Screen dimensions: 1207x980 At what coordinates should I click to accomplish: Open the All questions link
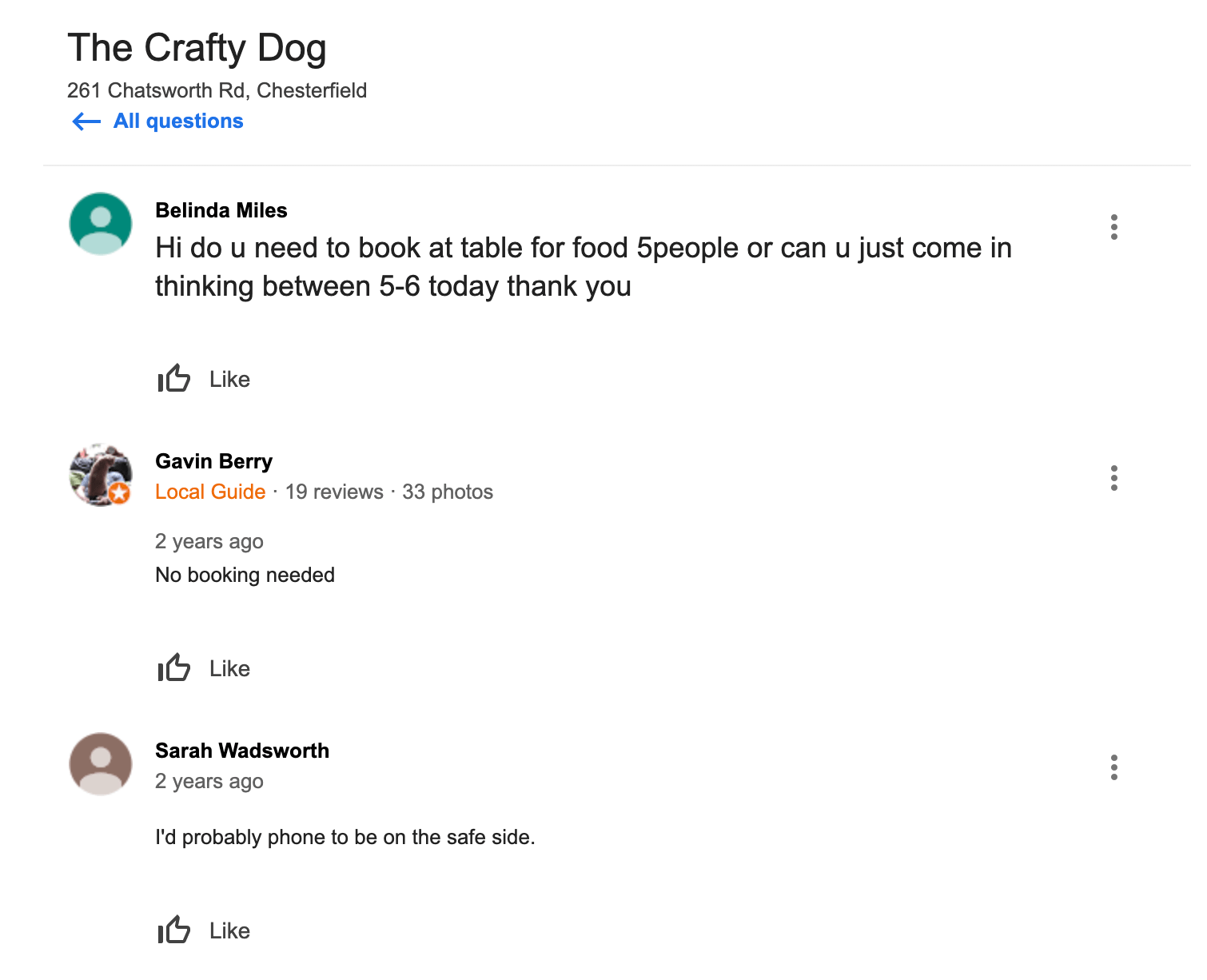[178, 122]
